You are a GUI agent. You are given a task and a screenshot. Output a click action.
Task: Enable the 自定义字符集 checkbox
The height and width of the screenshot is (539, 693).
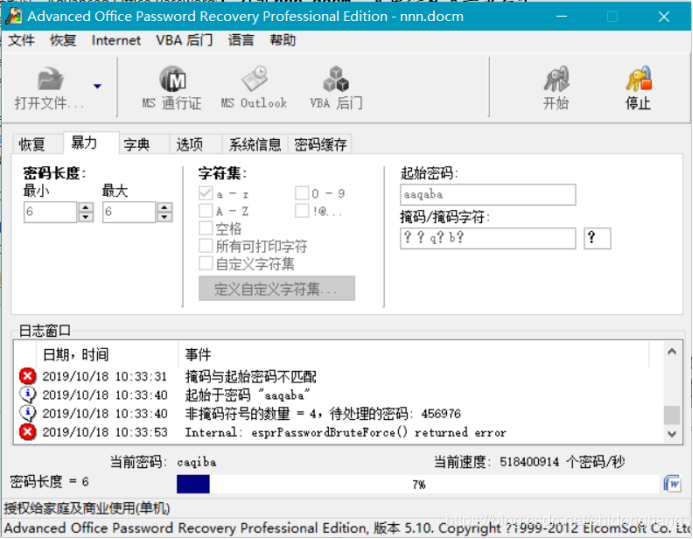point(206,263)
